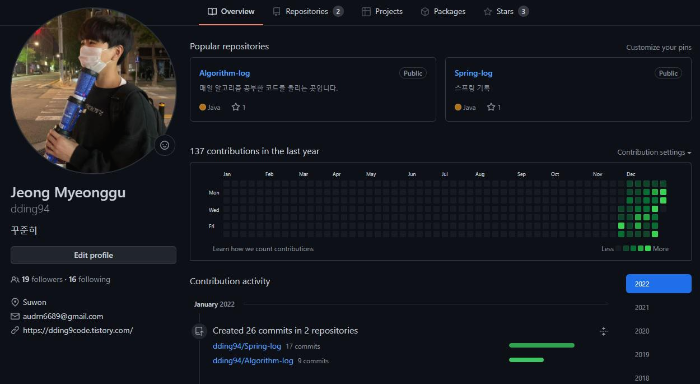Click the smiley set-status icon on avatar
The width and height of the screenshot is (700, 384).
coord(164,145)
